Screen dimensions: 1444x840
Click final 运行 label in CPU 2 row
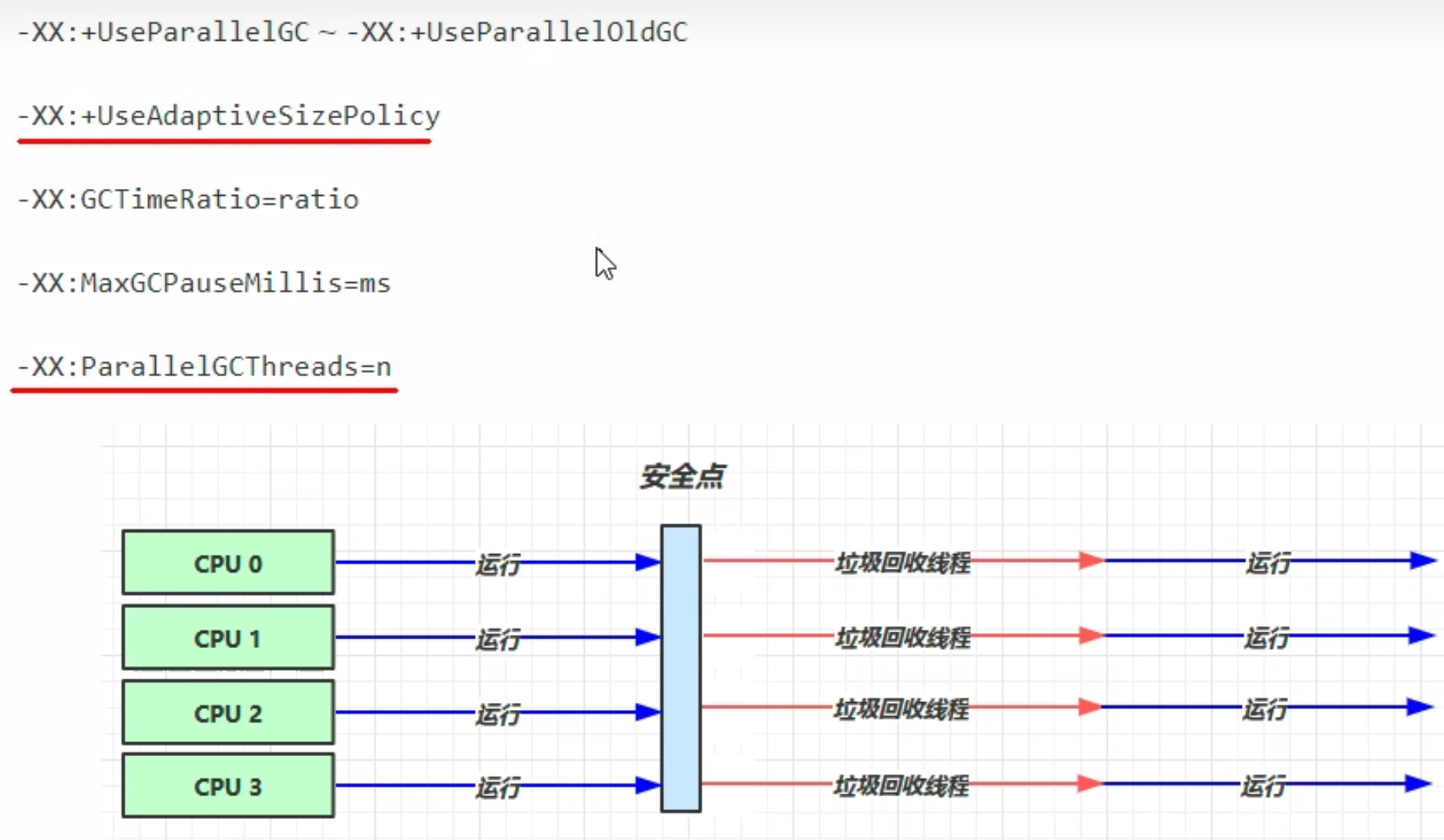1265,709
